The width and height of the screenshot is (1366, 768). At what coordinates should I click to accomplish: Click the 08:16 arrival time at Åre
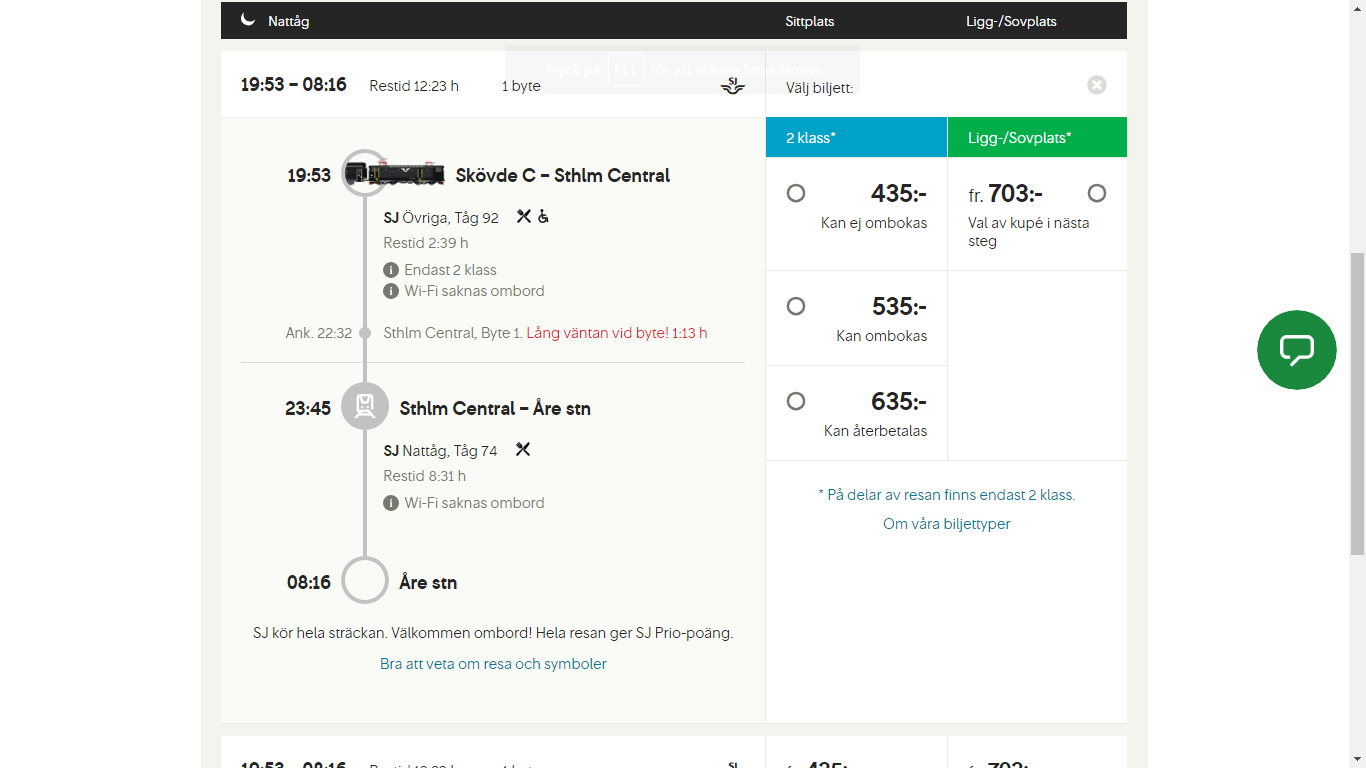[309, 582]
